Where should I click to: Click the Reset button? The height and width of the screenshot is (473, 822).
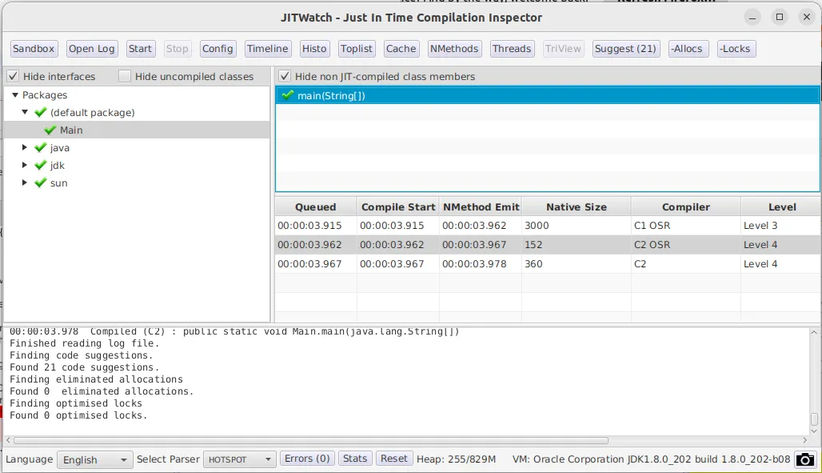click(394, 459)
